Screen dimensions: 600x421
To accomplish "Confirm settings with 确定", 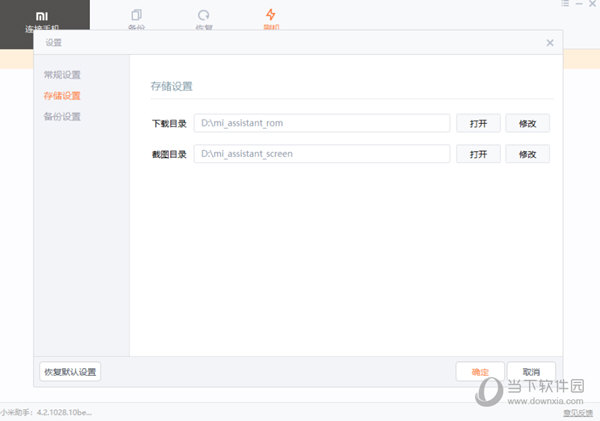I will [x=480, y=372].
